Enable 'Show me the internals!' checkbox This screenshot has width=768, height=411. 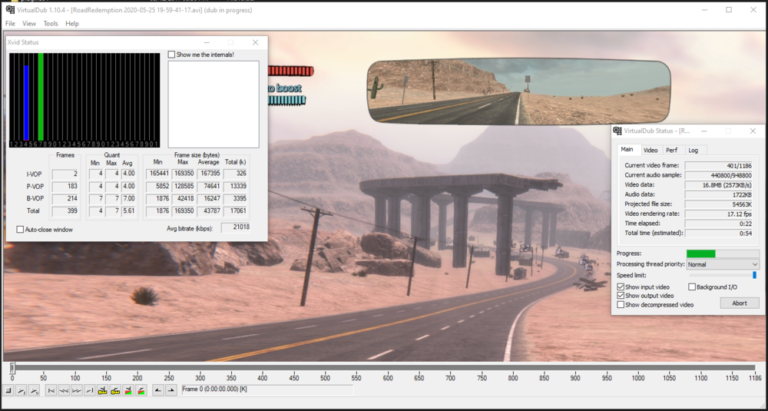pos(171,54)
